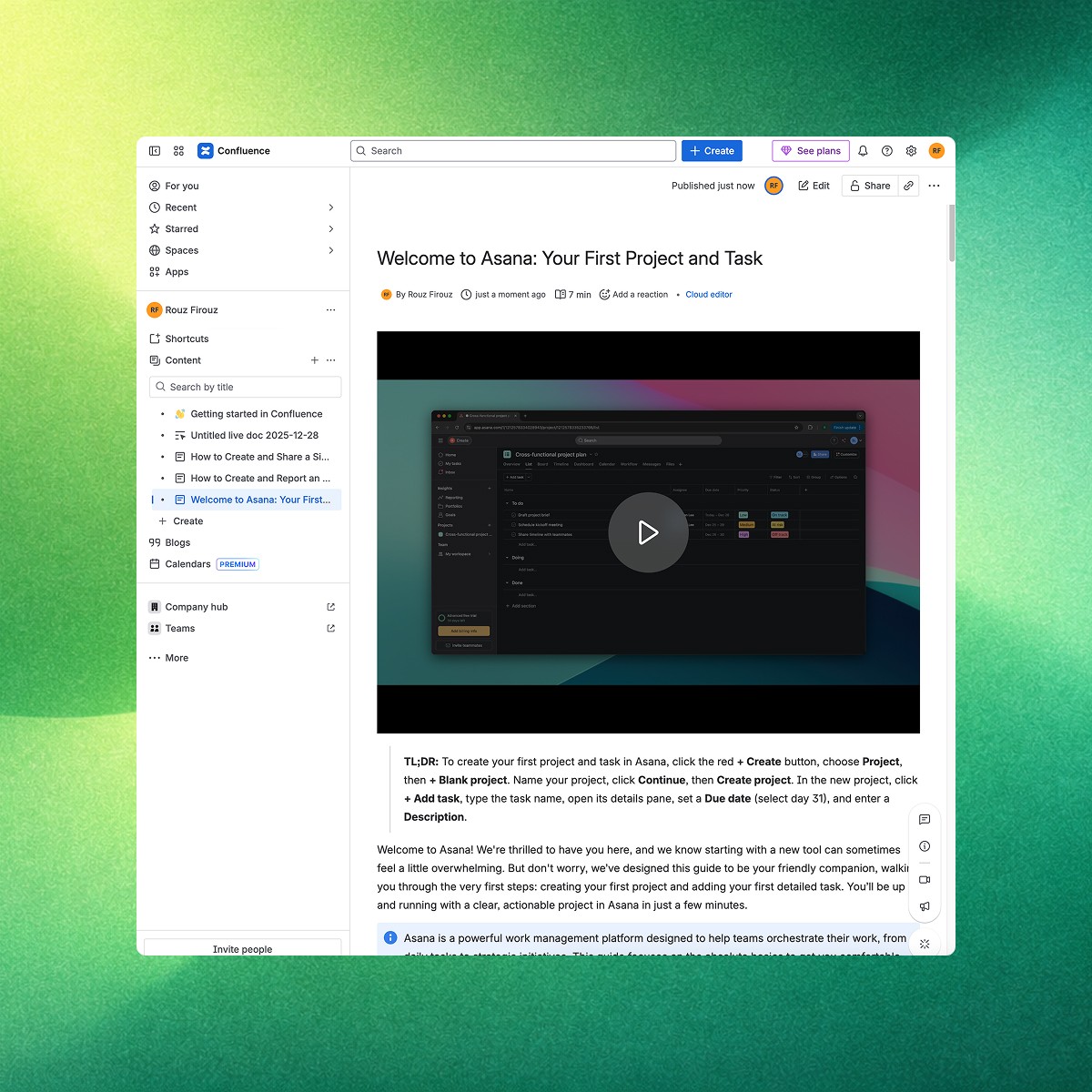Image resolution: width=1092 pixels, height=1092 pixels.
Task: Click the Invite people button
Action: (243, 947)
